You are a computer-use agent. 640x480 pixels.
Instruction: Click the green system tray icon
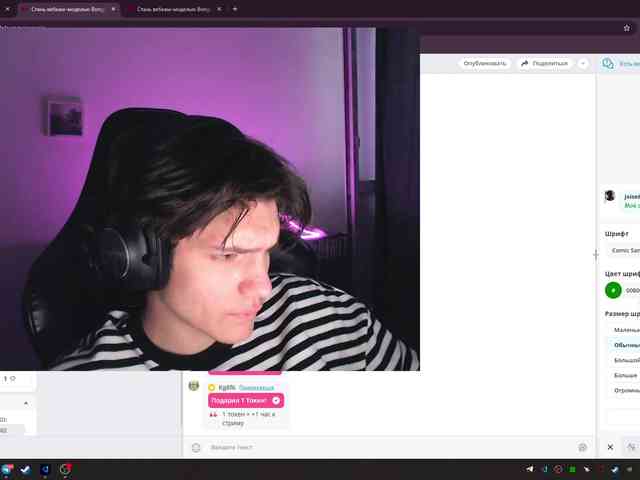tap(572, 470)
